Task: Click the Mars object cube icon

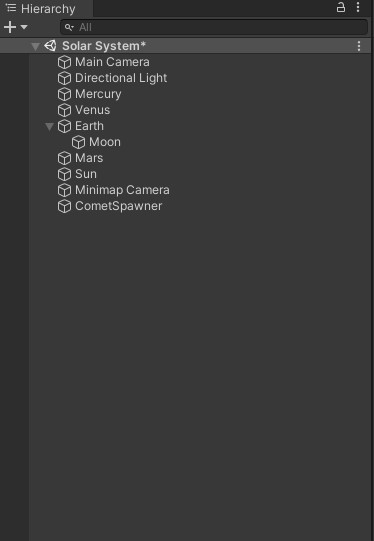Action: point(65,158)
